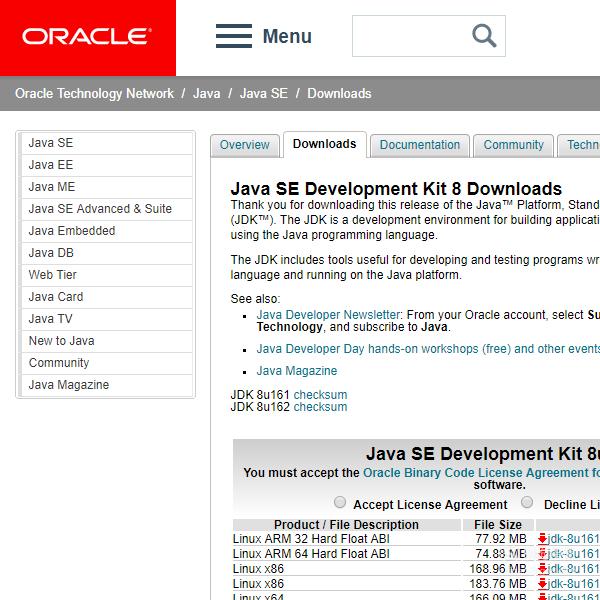Open the Documentation tab
Viewport: 600px width, 600px height.
pos(420,145)
